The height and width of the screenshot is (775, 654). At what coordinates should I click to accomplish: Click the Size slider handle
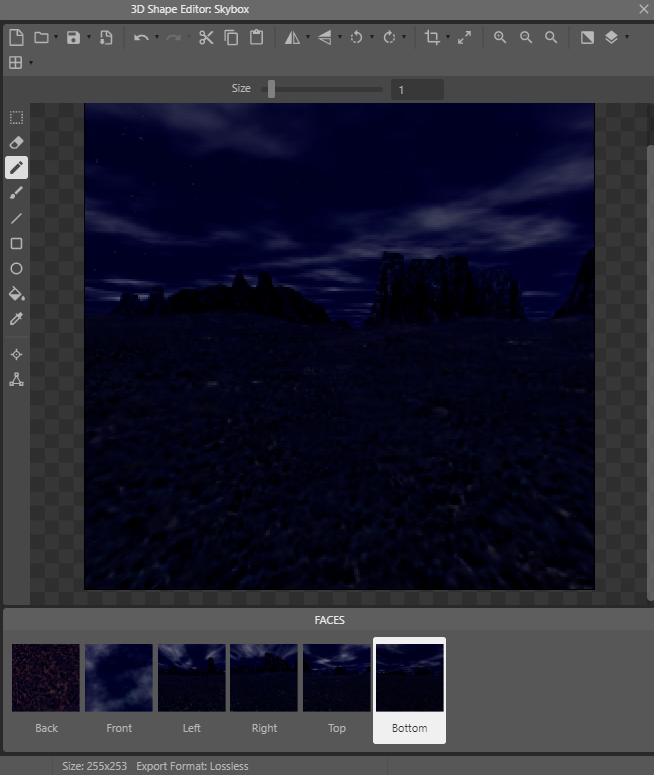271,89
